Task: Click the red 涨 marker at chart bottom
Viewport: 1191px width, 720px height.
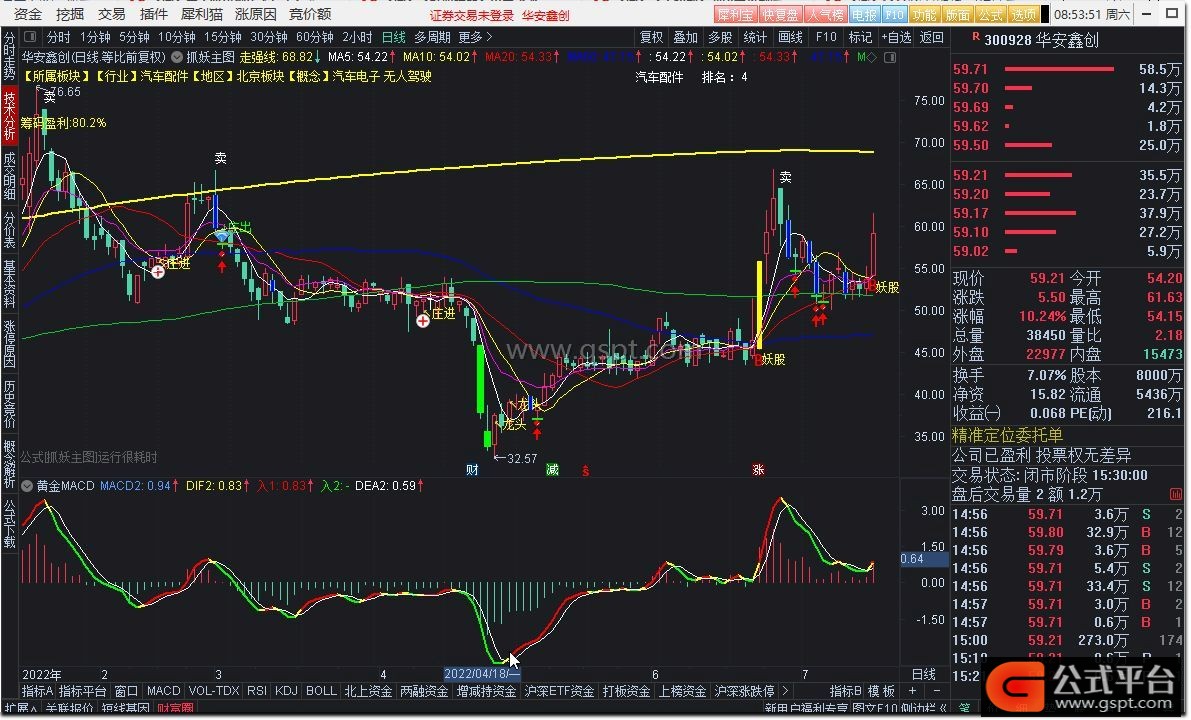Action: click(758, 469)
